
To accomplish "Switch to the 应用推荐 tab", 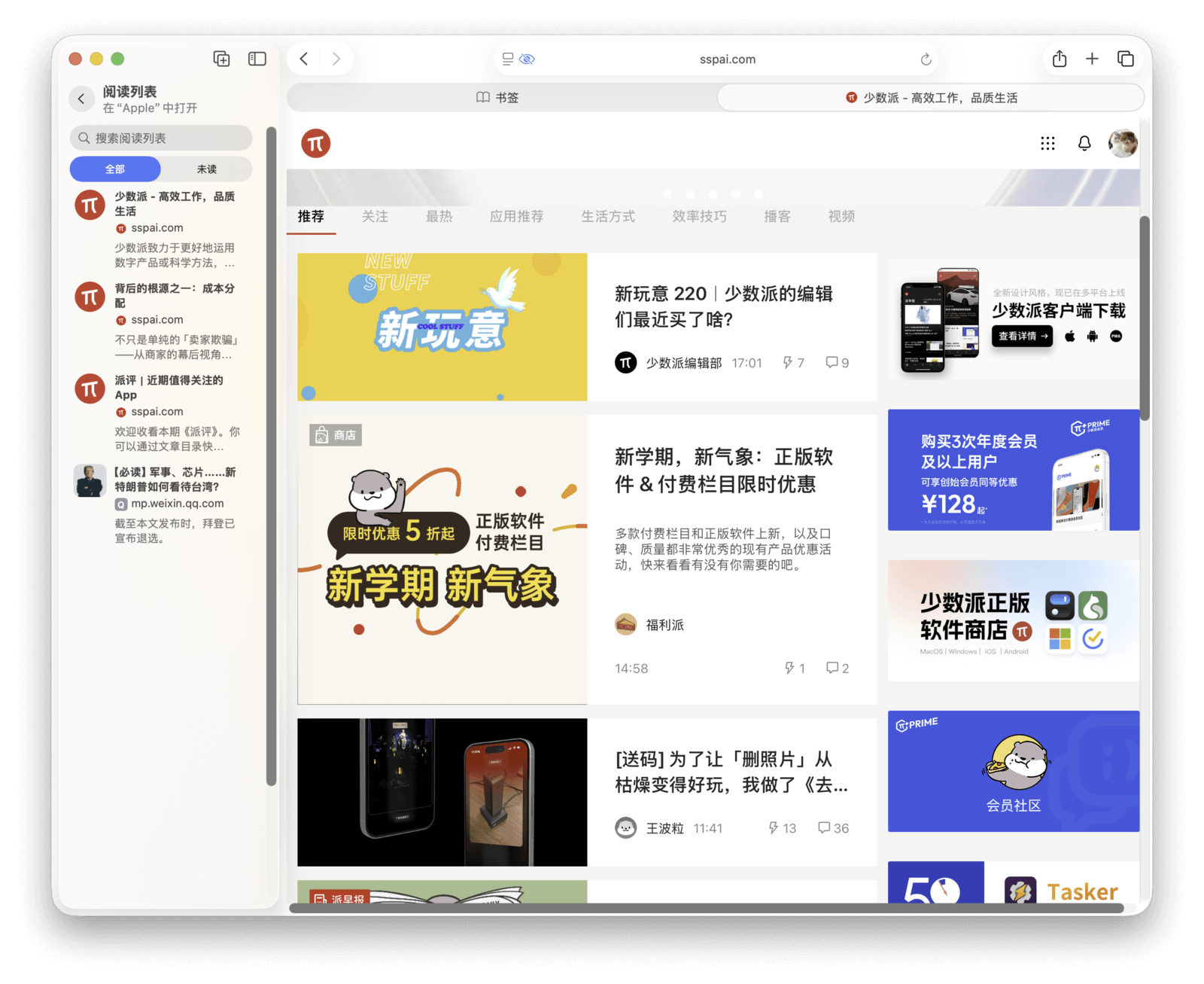I will [516, 217].
